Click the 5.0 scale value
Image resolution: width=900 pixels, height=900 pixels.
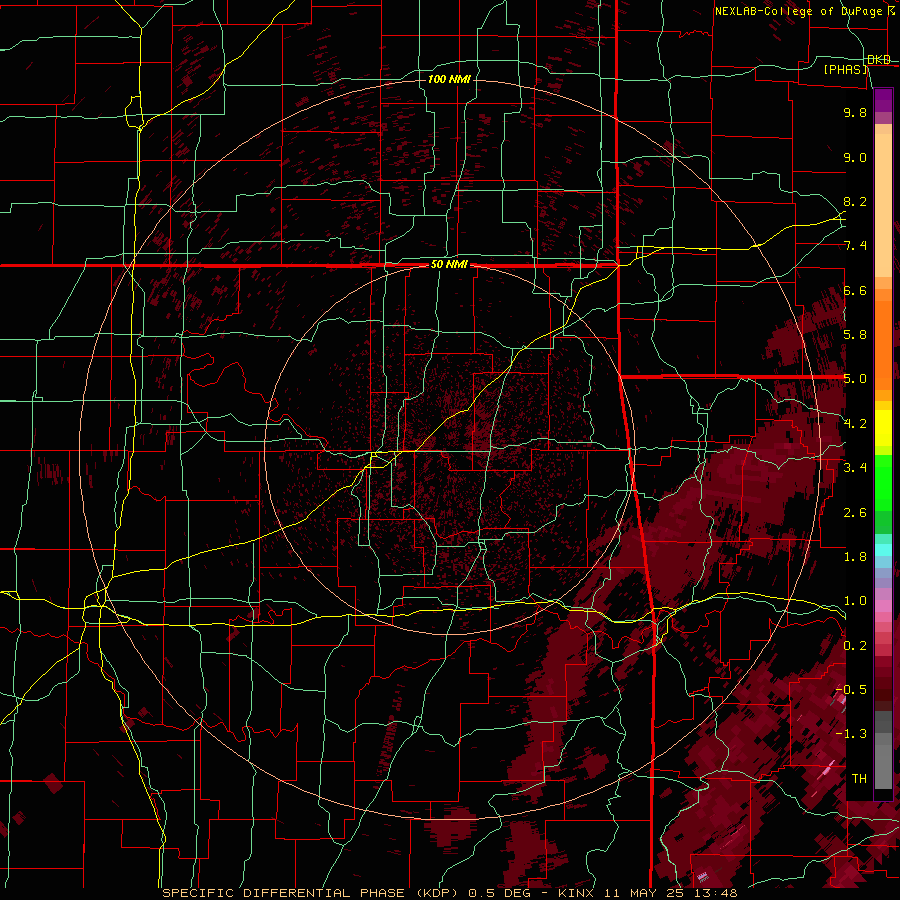(855, 379)
